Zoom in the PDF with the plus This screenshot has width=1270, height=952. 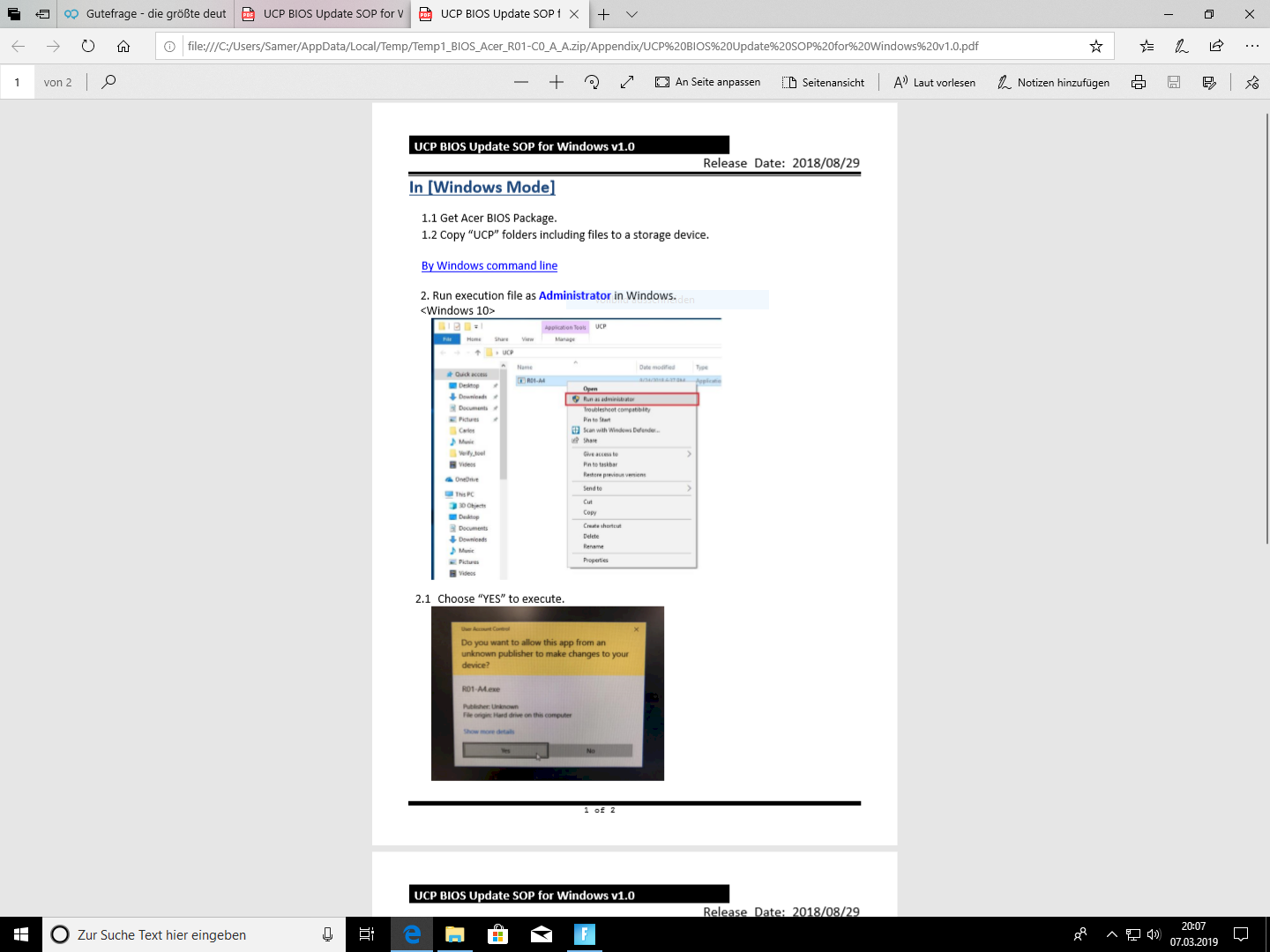[557, 82]
